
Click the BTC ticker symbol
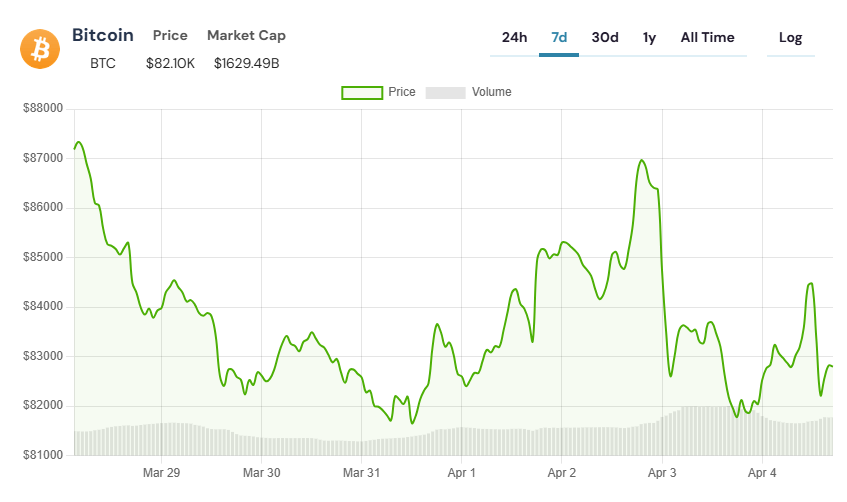tap(103, 63)
